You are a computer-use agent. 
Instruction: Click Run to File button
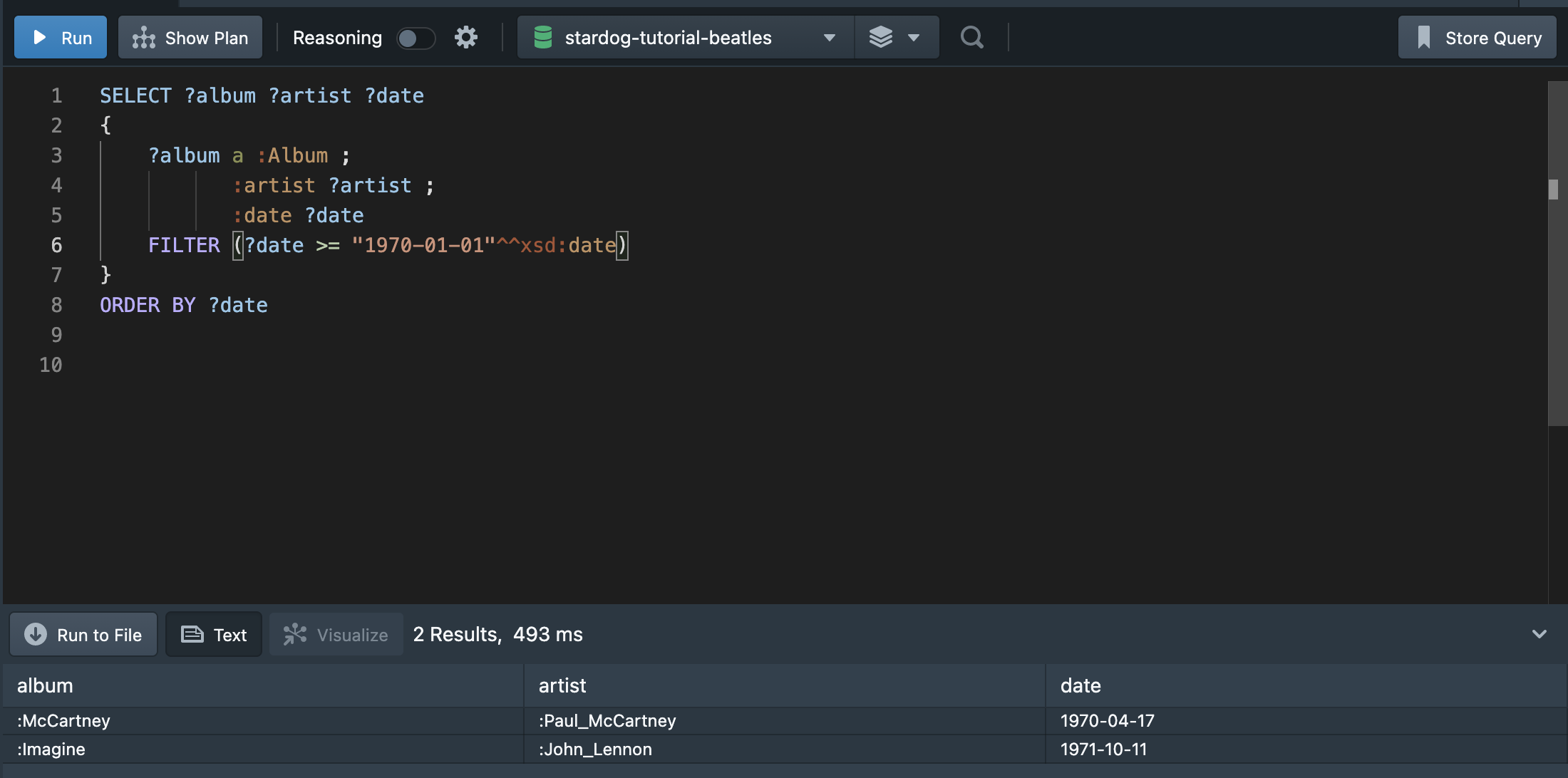coord(86,633)
